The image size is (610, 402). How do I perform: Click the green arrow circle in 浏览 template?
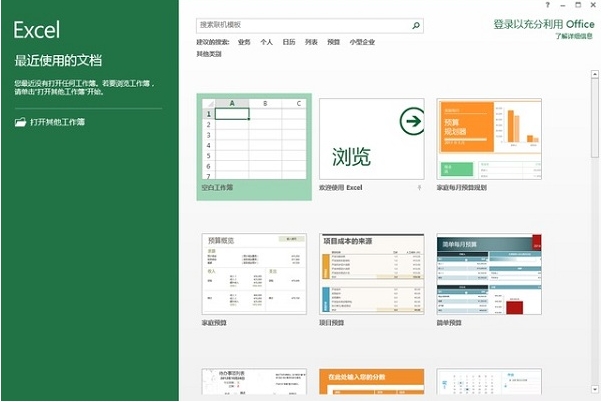[x=412, y=121]
